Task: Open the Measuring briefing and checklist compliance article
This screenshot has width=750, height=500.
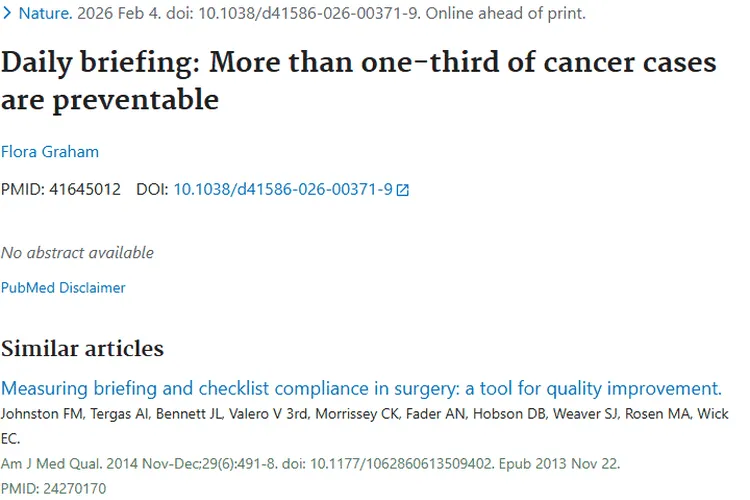Action: (361, 389)
